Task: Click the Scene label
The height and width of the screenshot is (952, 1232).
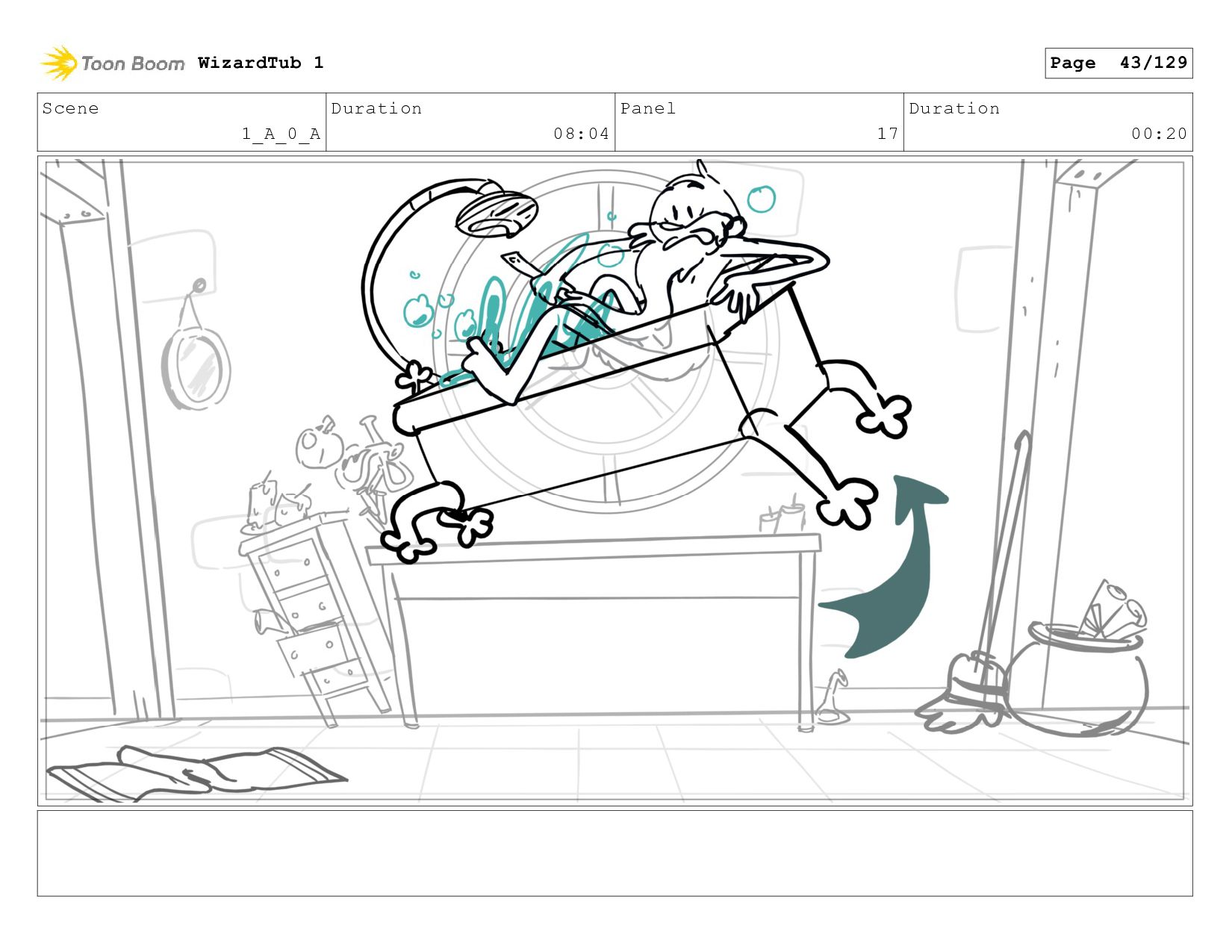Action: tap(70, 108)
